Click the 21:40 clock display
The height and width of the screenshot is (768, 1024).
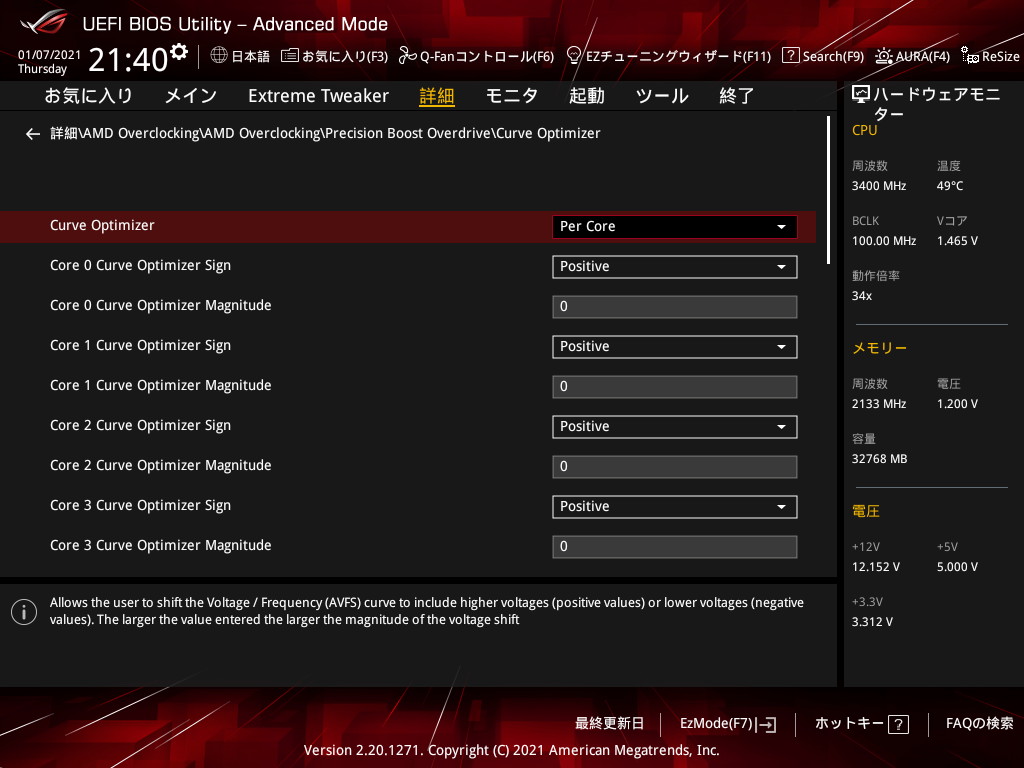(128, 59)
